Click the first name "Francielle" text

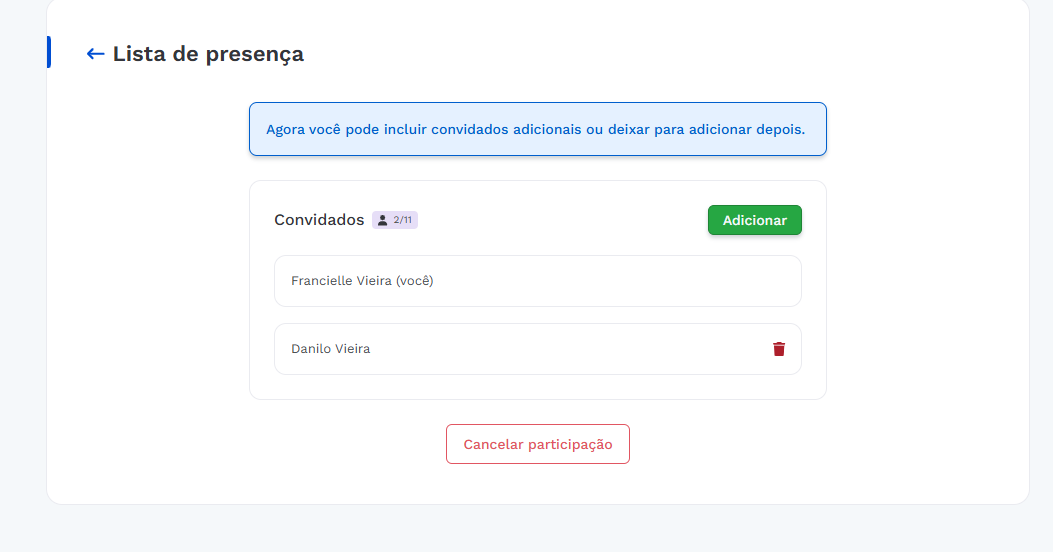(321, 281)
